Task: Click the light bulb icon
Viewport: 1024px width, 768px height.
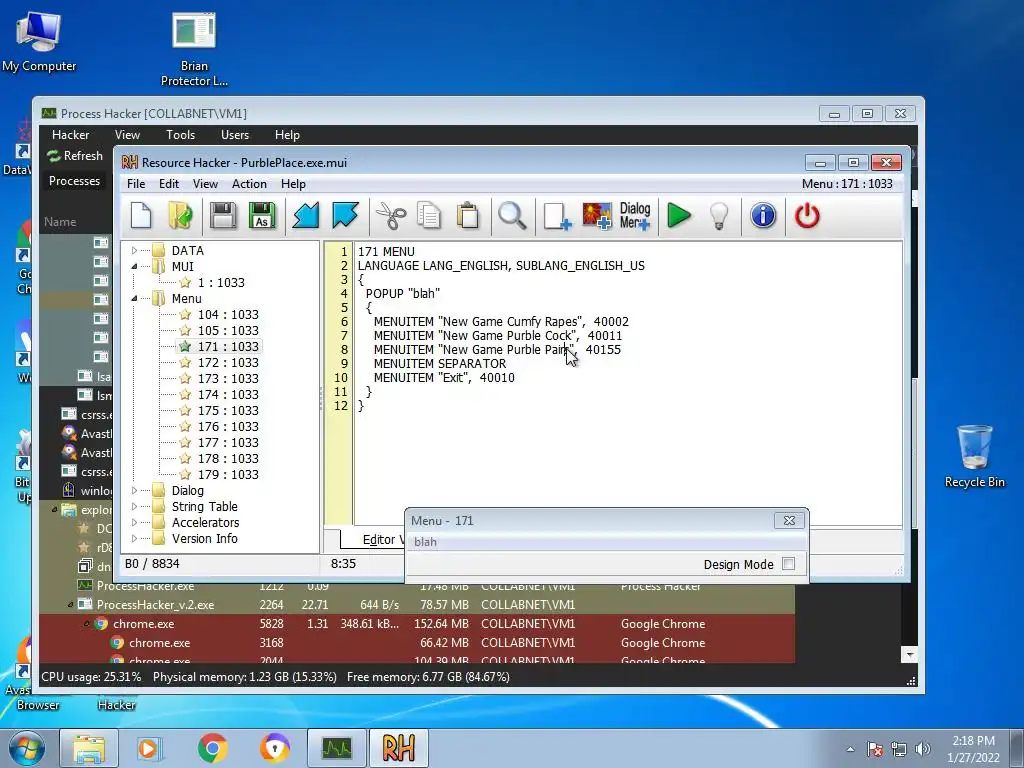Action: (x=719, y=216)
